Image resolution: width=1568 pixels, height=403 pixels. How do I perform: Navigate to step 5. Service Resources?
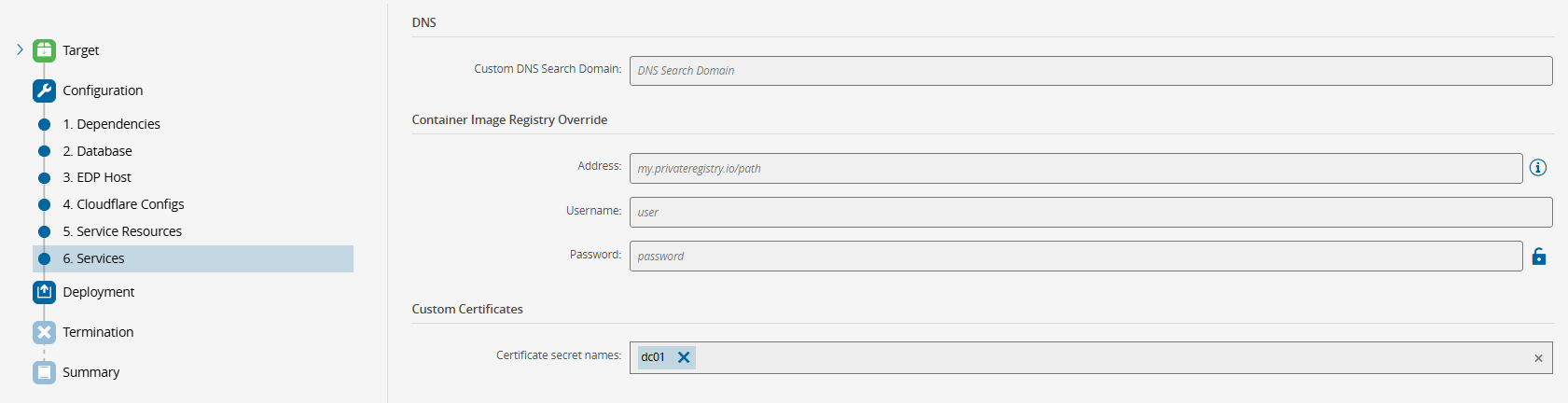point(122,231)
